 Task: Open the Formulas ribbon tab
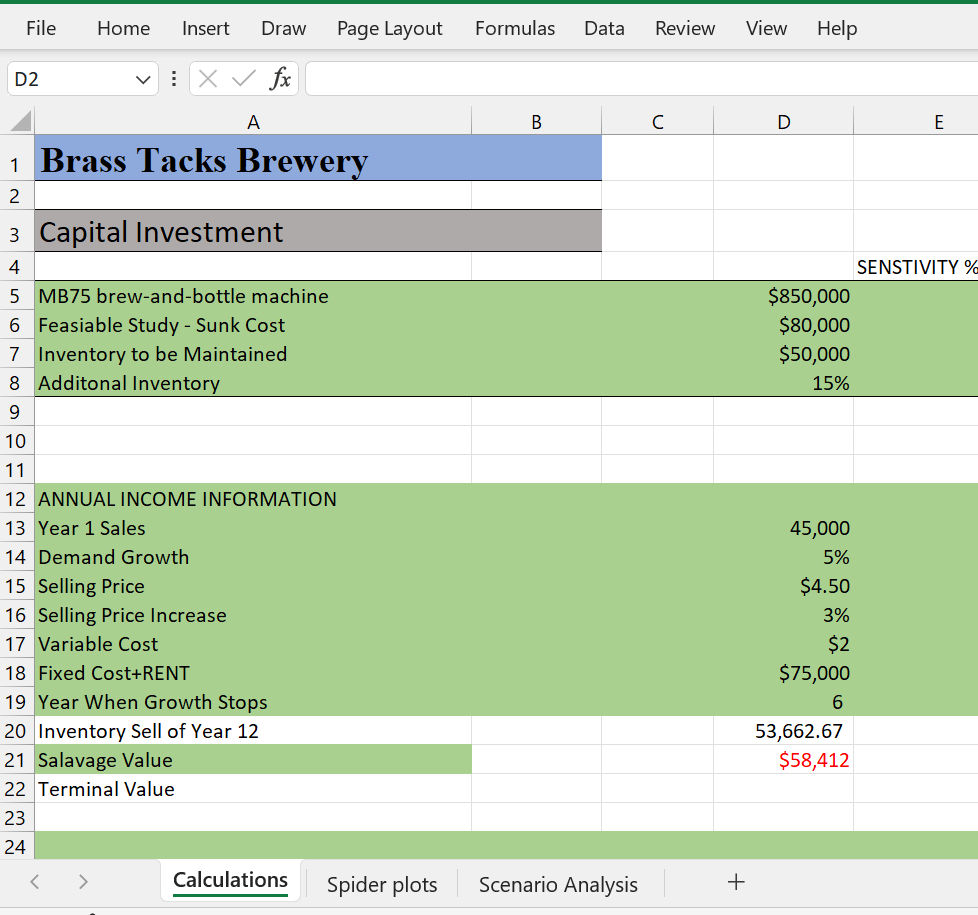pos(515,28)
